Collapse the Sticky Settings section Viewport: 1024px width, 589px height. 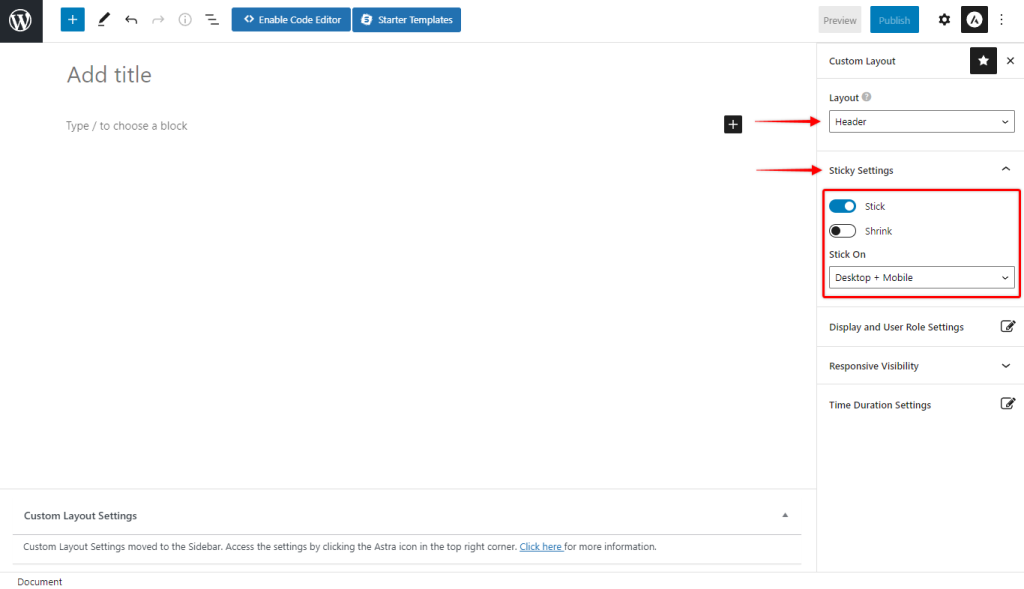[x=1006, y=170]
